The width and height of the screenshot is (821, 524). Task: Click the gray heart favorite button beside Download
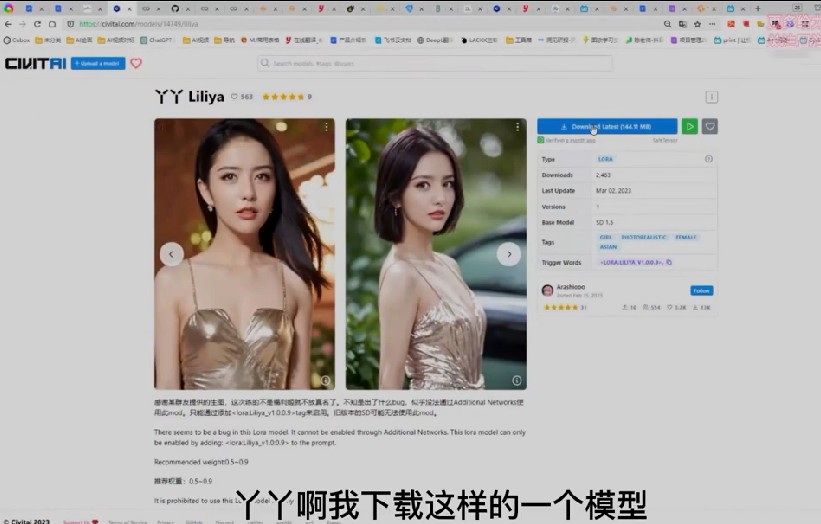(x=710, y=127)
